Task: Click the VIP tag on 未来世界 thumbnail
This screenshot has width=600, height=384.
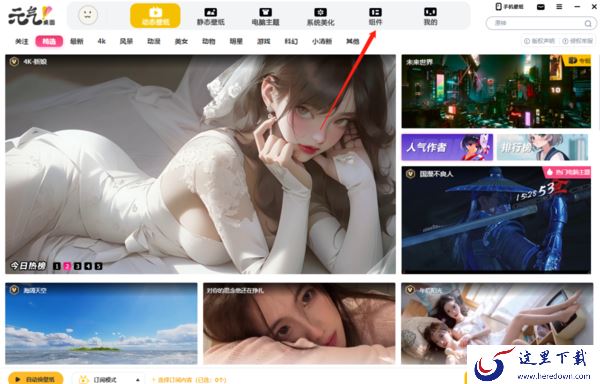Action: [x=577, y=60]
